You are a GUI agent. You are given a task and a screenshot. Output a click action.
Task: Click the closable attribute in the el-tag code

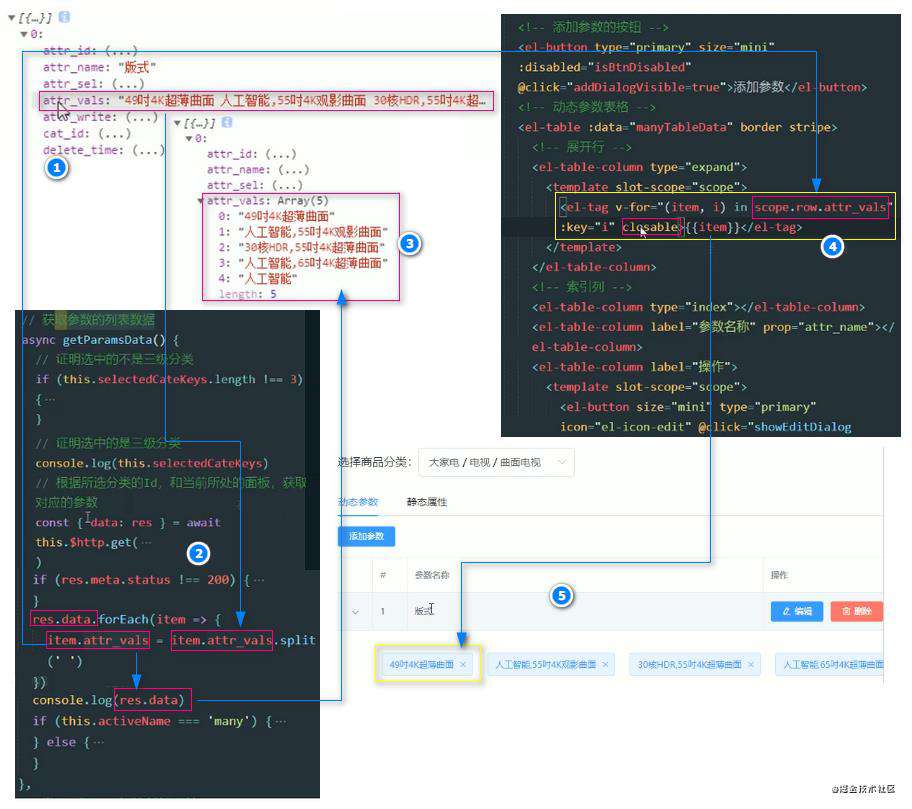[x=650, y=227]
